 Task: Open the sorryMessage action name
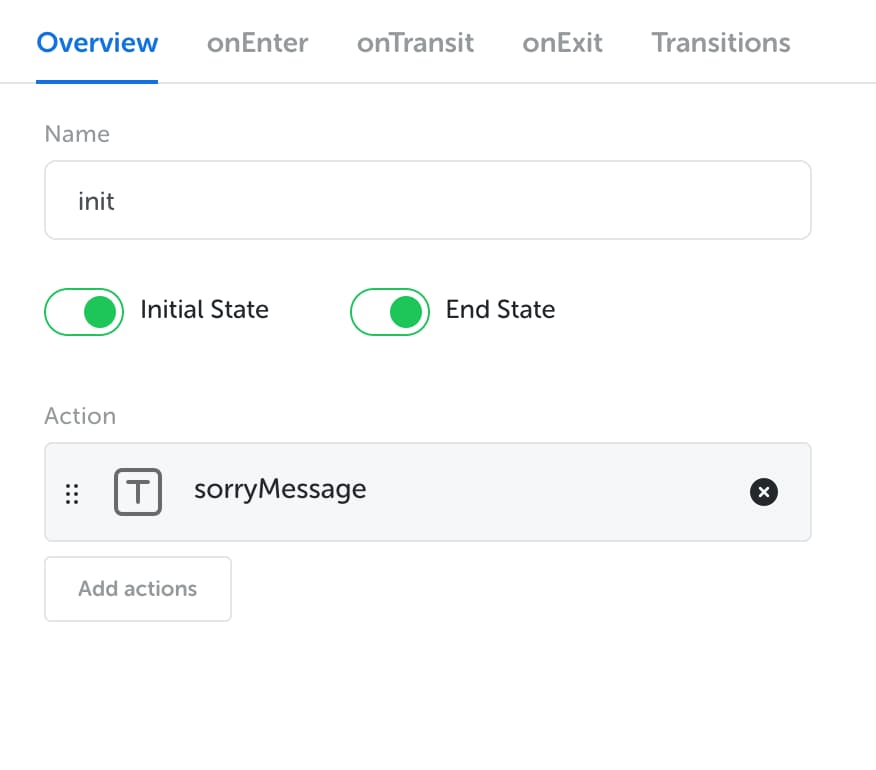[280, 490]
